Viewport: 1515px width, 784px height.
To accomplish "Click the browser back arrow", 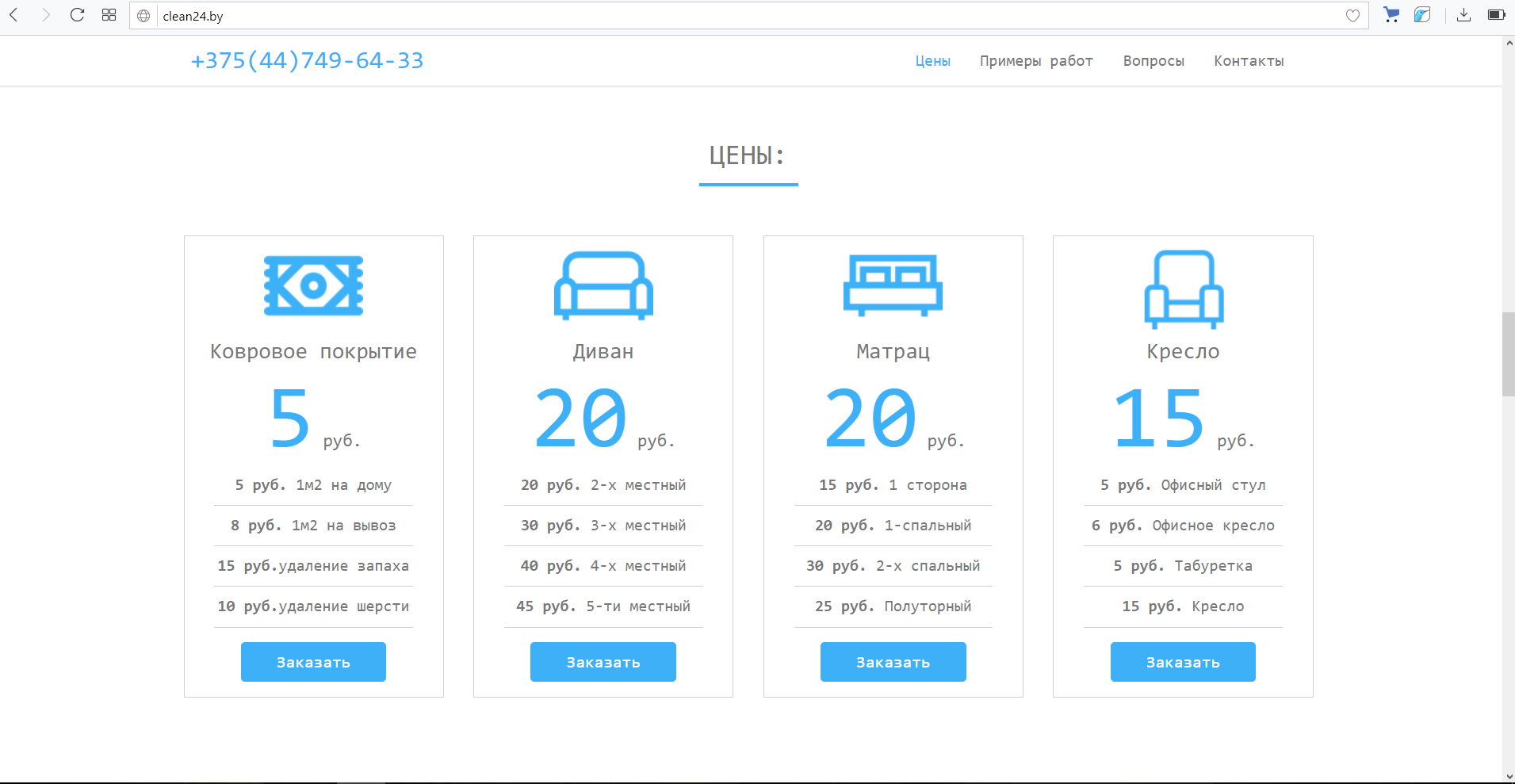I will [14, 15].
